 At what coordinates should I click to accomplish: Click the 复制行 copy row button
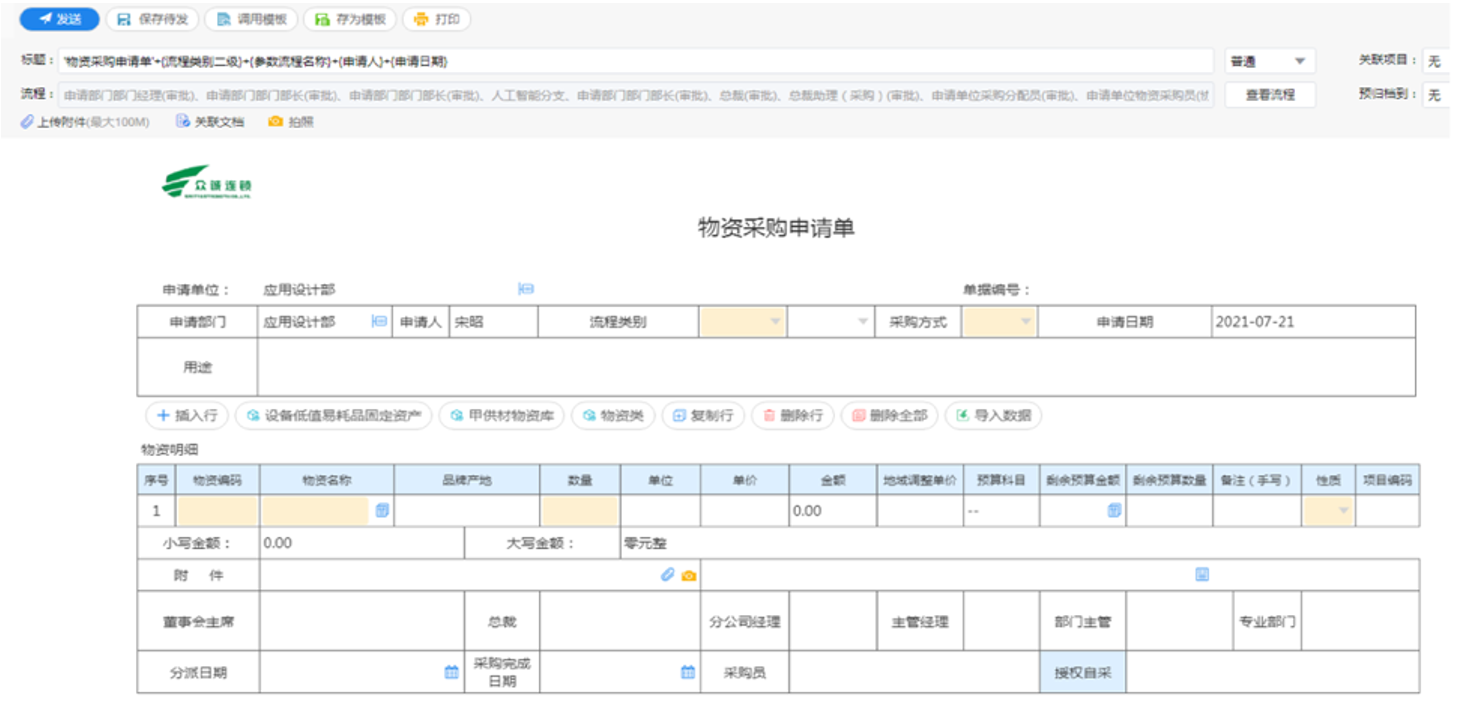point(703,416)
